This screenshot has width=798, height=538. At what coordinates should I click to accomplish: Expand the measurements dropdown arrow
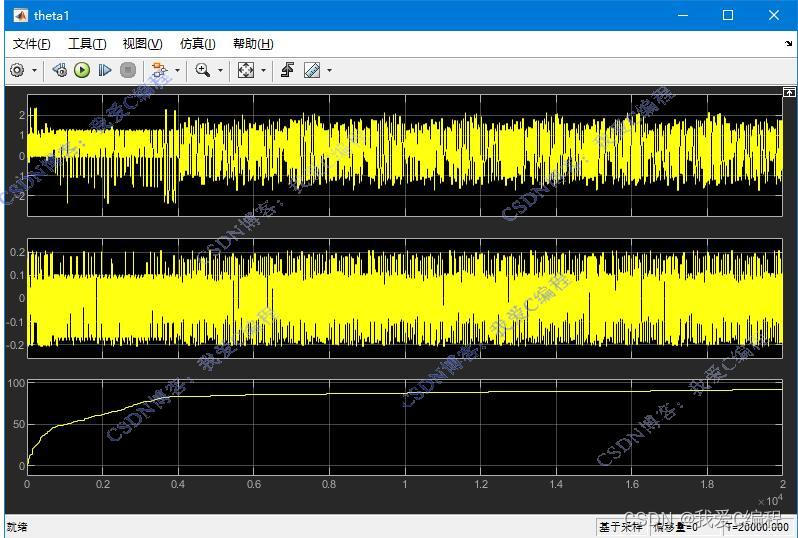(x=329, y=70)
